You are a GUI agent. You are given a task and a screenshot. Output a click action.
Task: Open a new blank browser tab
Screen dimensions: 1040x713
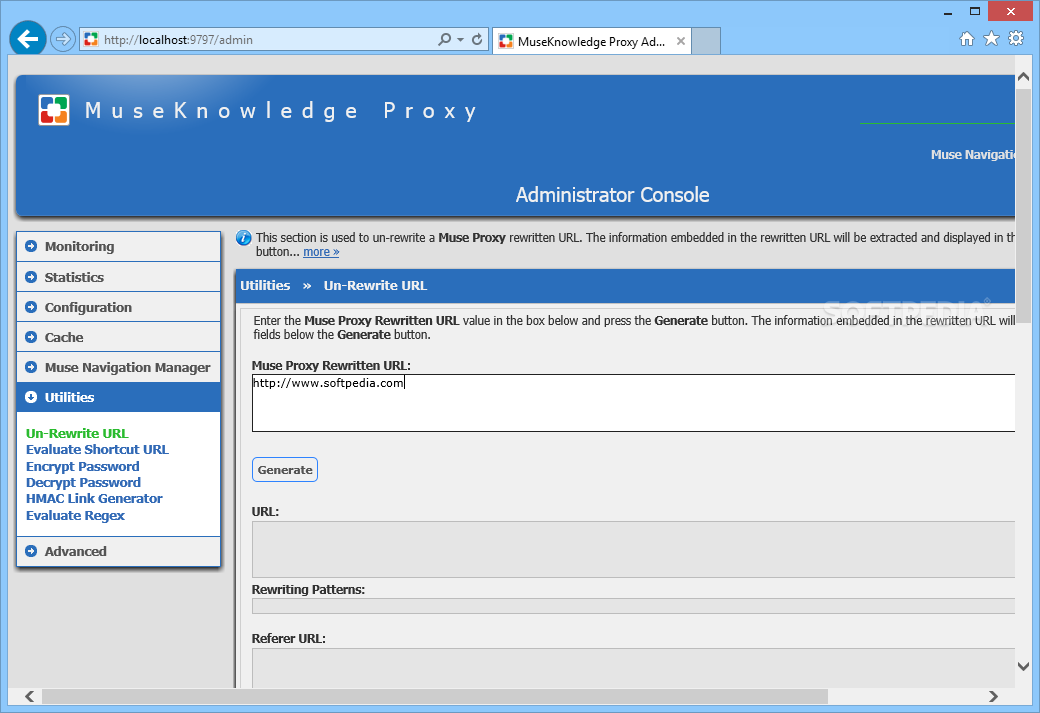click(706, 41)
